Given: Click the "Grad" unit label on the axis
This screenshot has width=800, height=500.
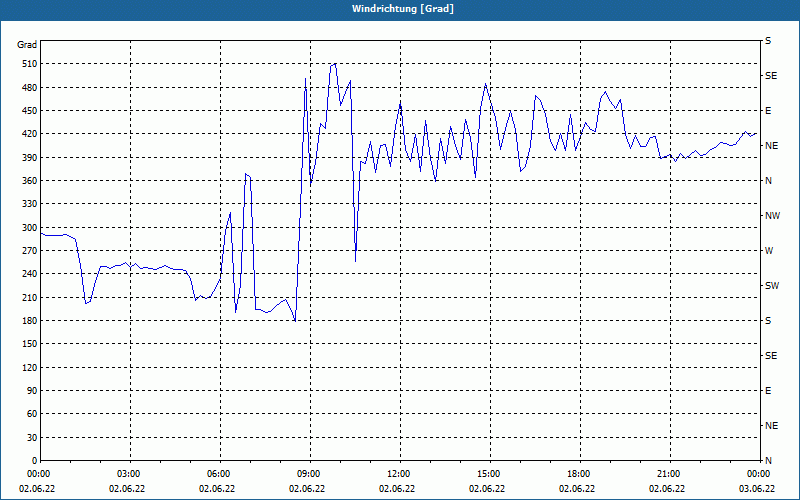Looking at the screenshot, I should (27, 45).
